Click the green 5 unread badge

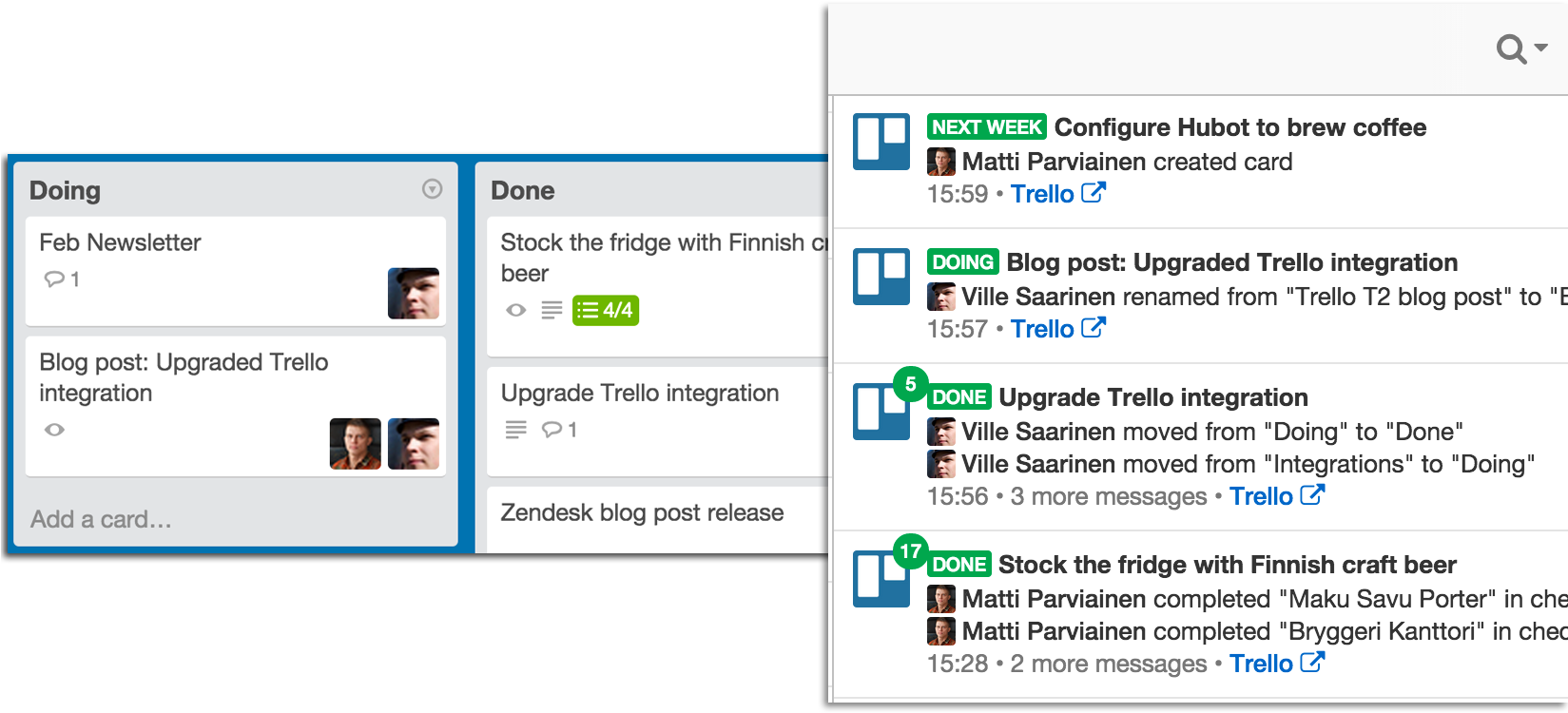[910, 384]
